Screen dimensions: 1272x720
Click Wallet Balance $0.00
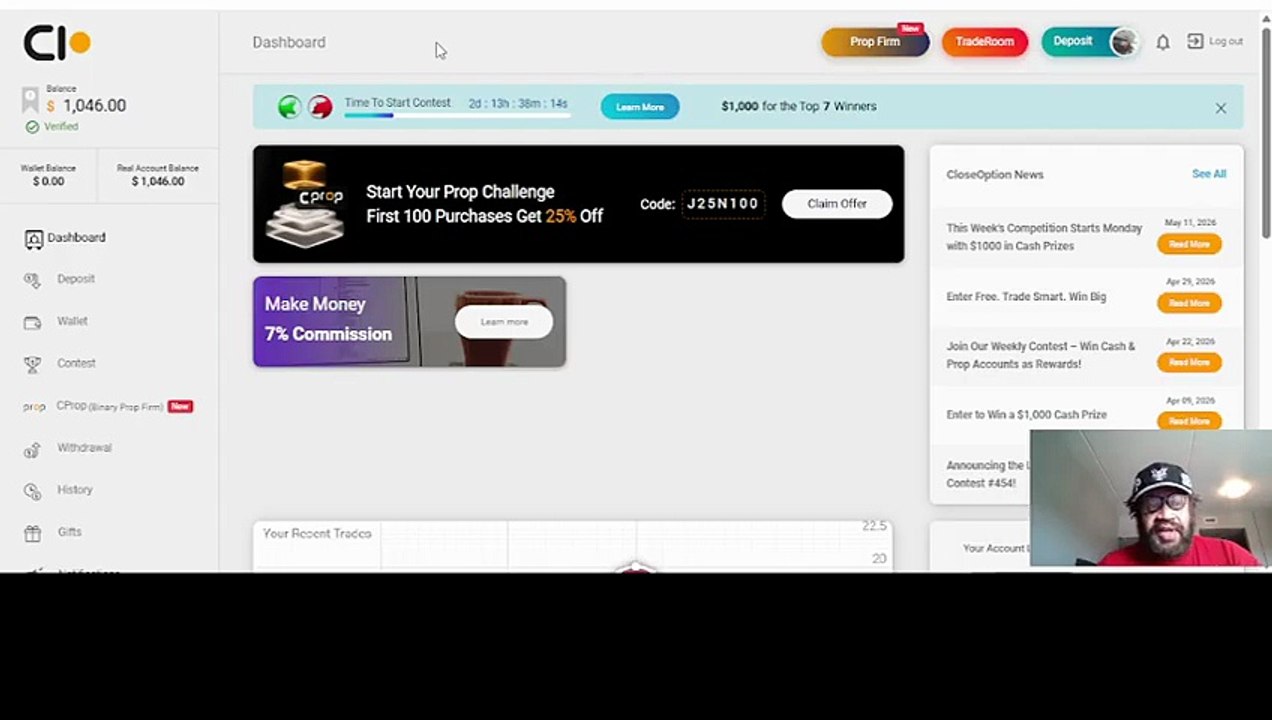pyautogui.click(x=48, y=175)
